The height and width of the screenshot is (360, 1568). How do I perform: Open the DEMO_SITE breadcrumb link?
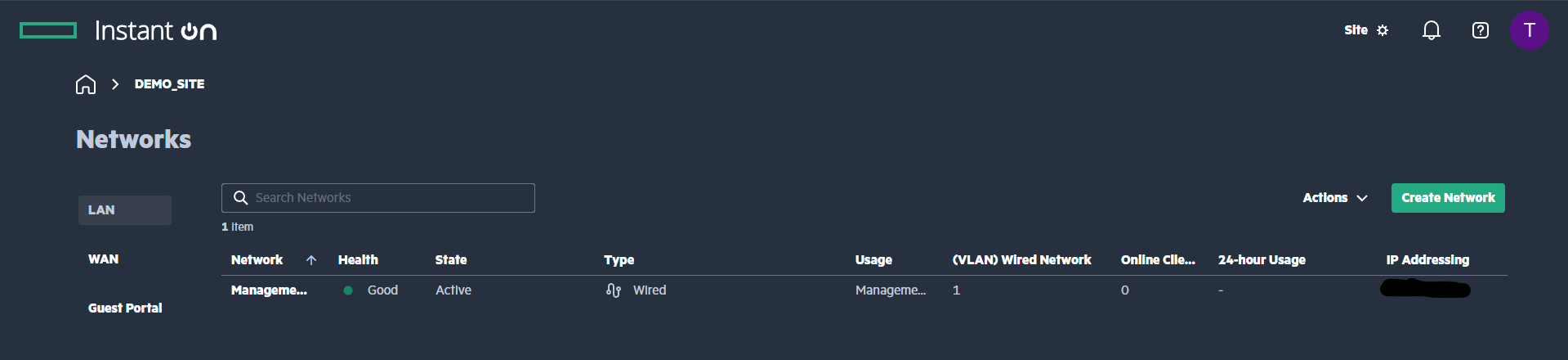[x=169, y=84]
